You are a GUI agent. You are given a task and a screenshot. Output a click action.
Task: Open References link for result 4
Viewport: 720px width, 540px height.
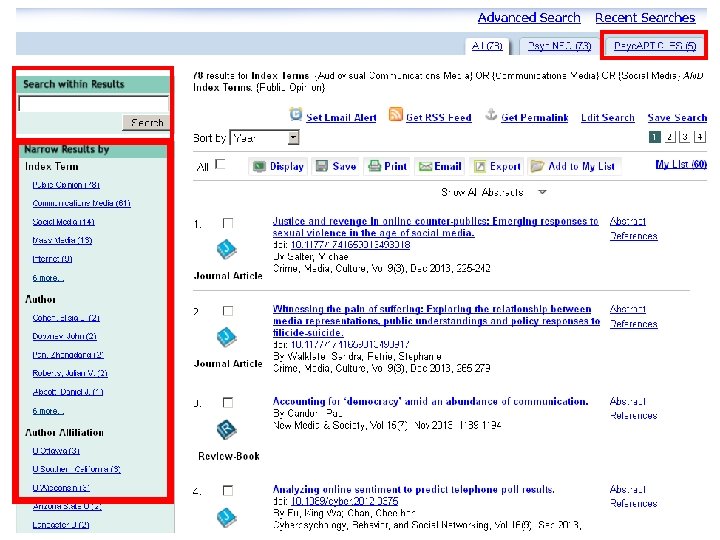(634, 504)
